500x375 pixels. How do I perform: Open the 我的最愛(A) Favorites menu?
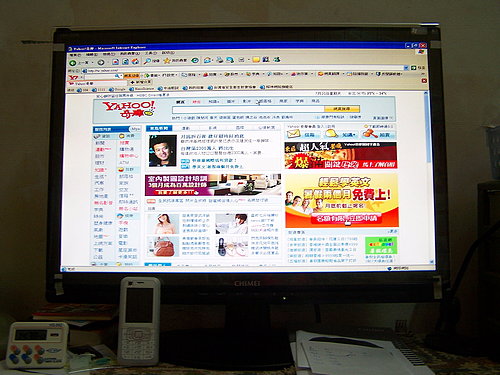point(130,53)
